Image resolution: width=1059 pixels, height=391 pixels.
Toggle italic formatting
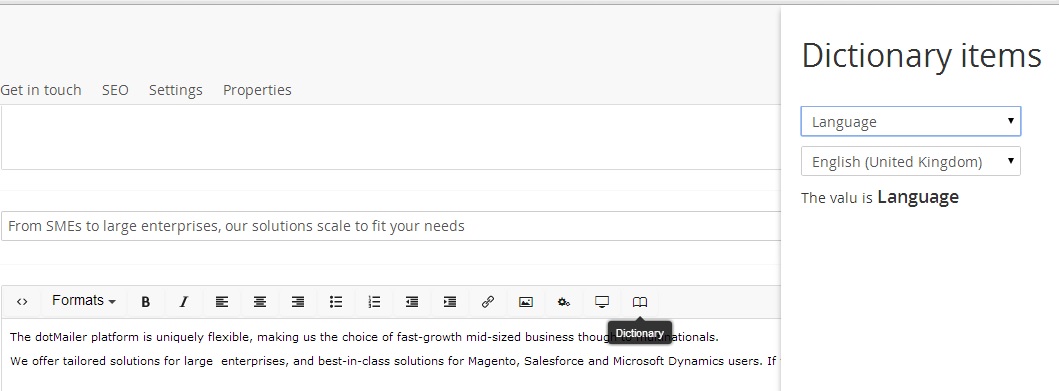click(x=183, y=302)
